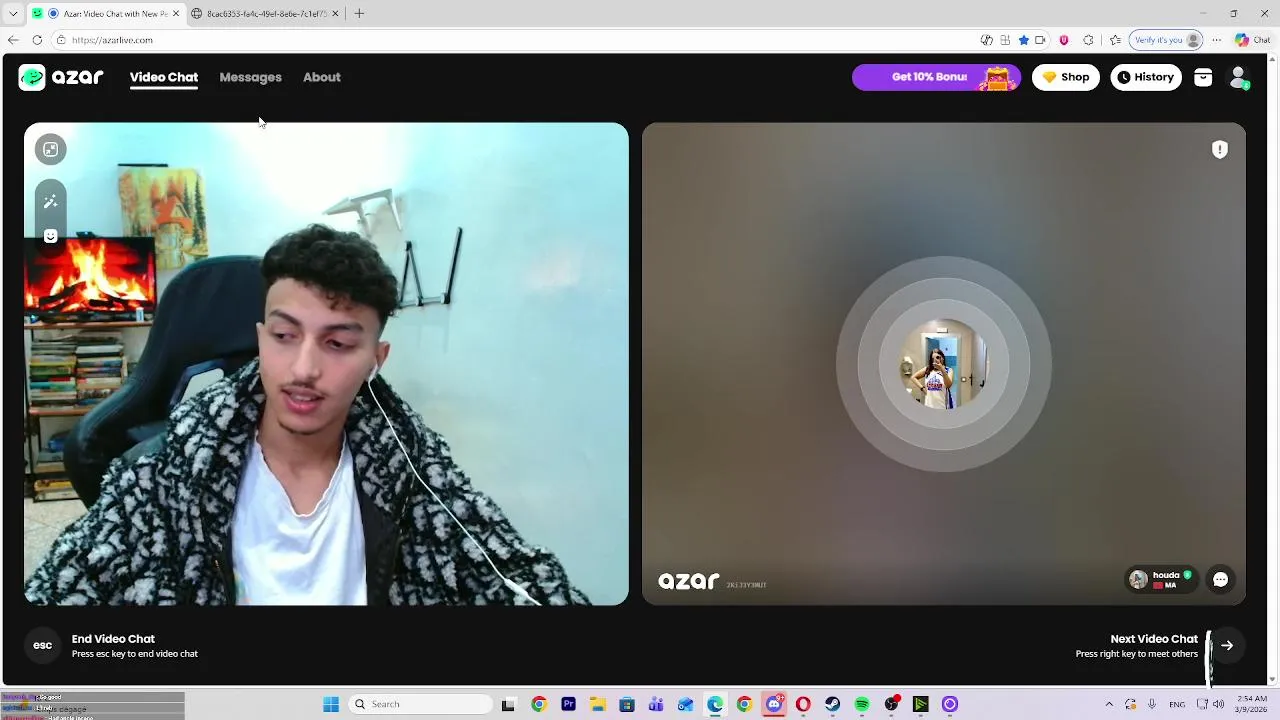
Task: Open the chat bubble on partner video
Action: [x=1220, y=579]
